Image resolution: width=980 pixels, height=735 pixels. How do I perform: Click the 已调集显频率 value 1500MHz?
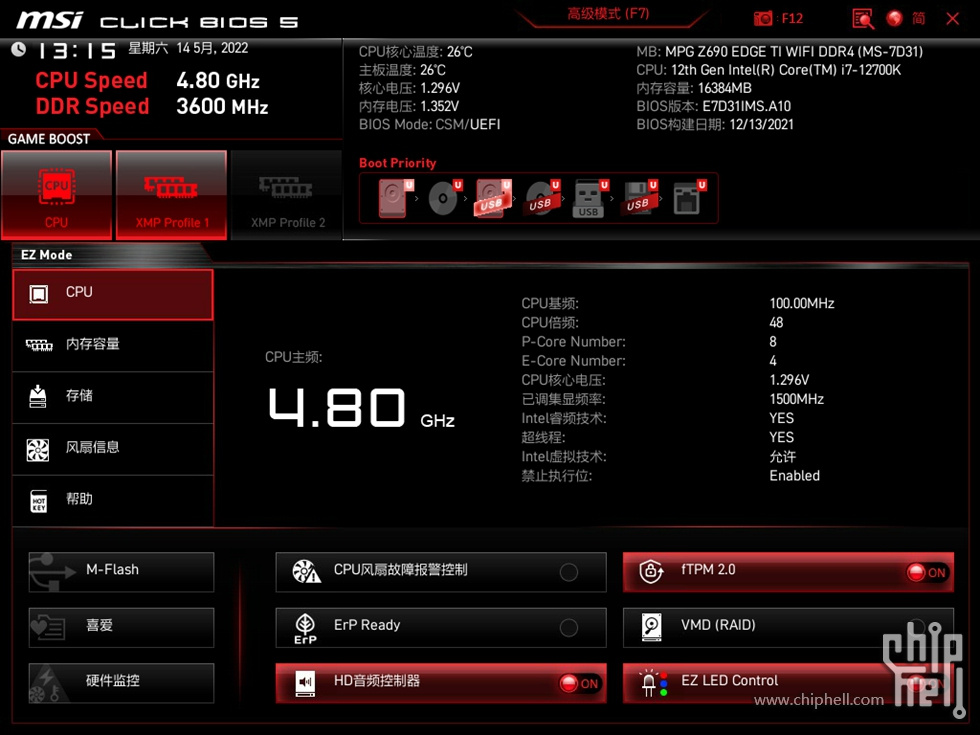pos(797,399)
